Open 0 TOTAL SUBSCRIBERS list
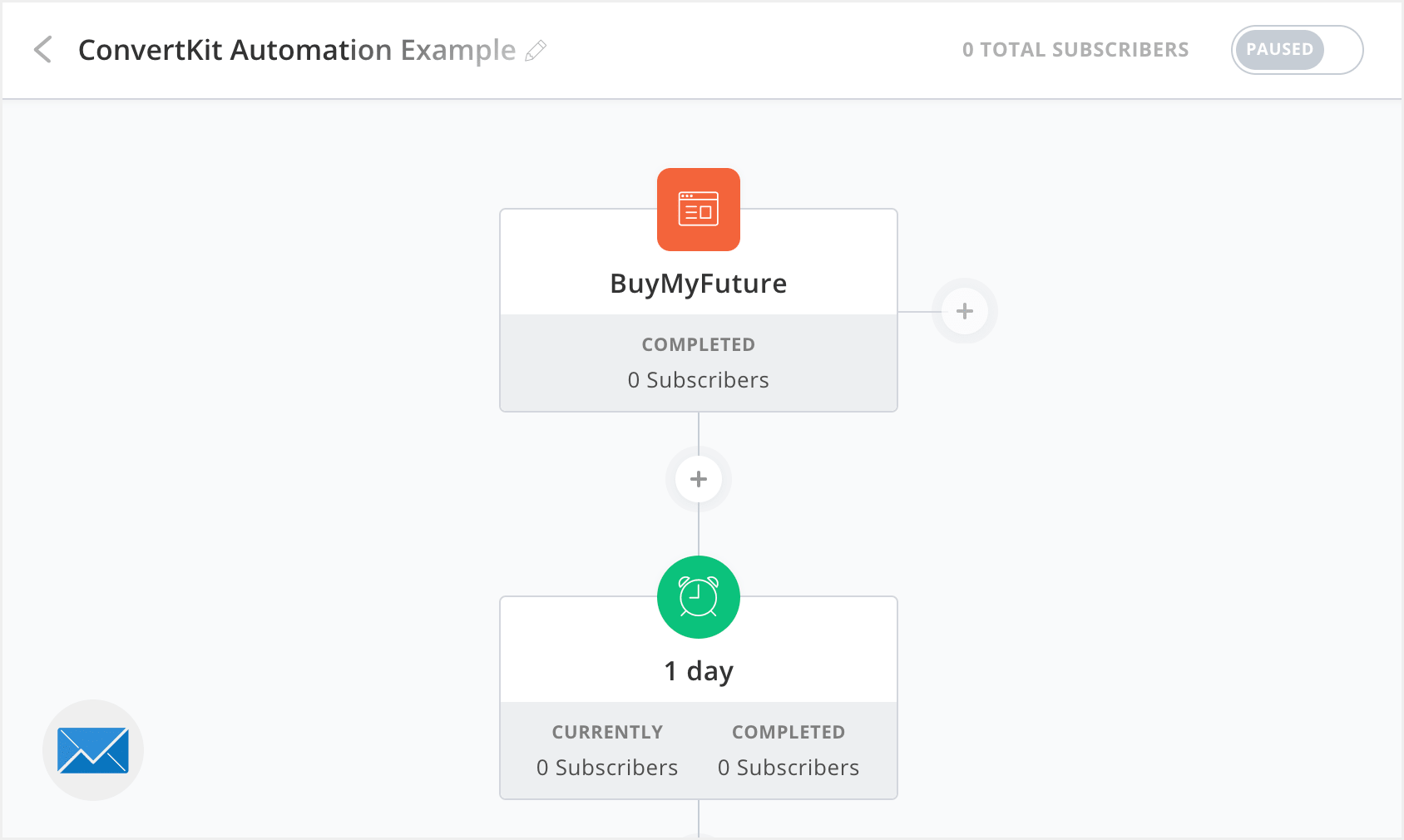Image resolution: width=1404 pixels, height=840 pixels. pyautogui.click(x=1075, y=50)
